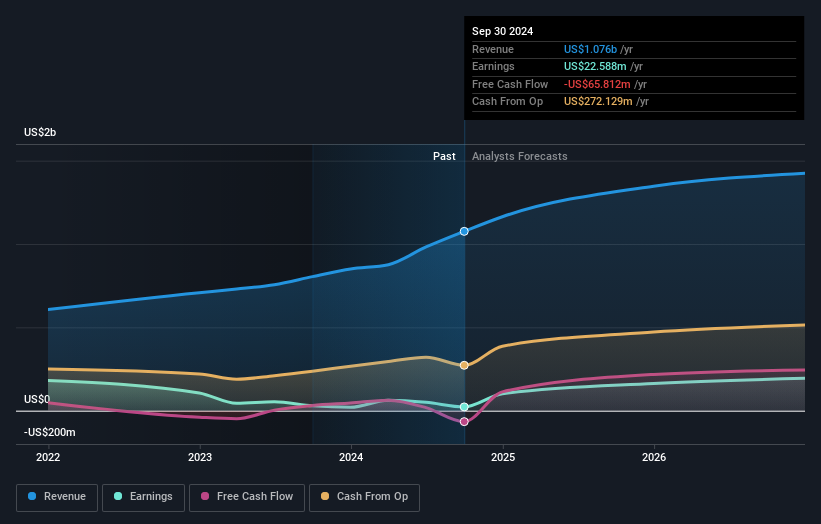Click the 2022 x-axis label

click(x=48, y=458)
